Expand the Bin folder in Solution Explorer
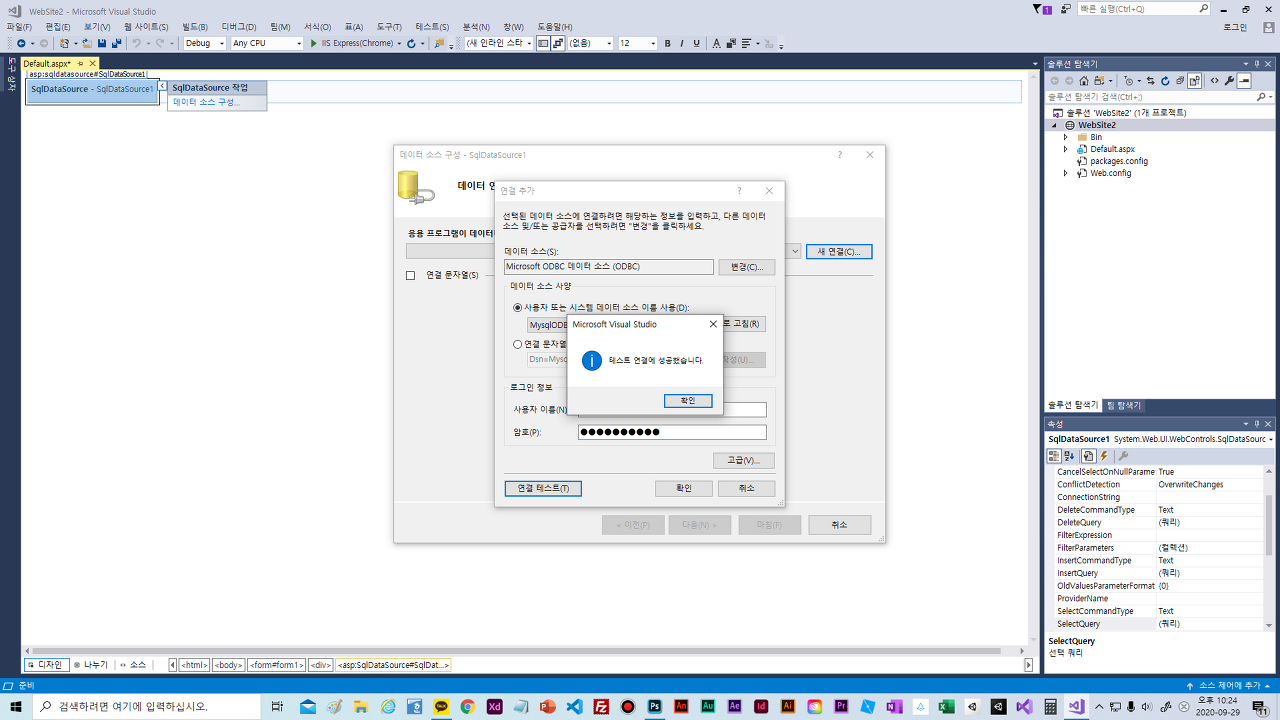The image size is (1280, 720). (1066, 137)
